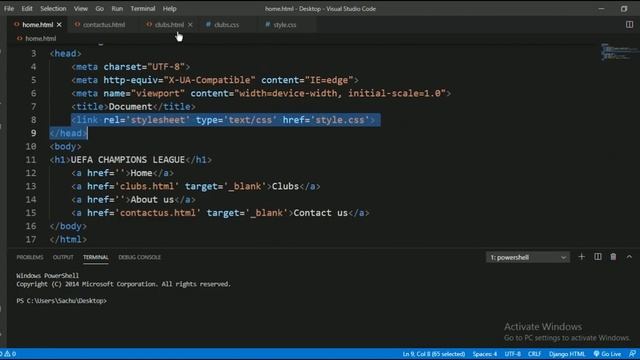The width and height of the screenshot is (640, 360).
Task: Open the File menu
Action: [x=9, y=9]
